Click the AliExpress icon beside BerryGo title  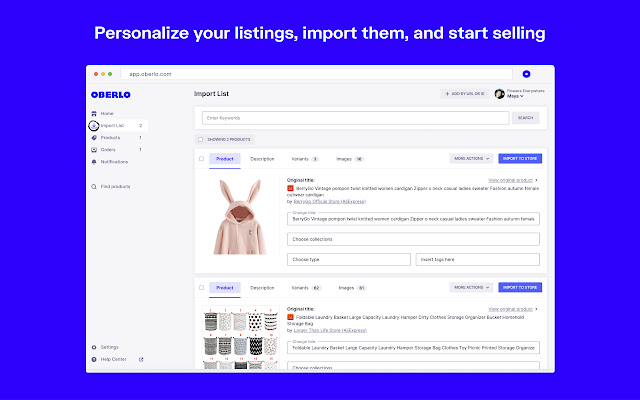[x=290, y=188]
